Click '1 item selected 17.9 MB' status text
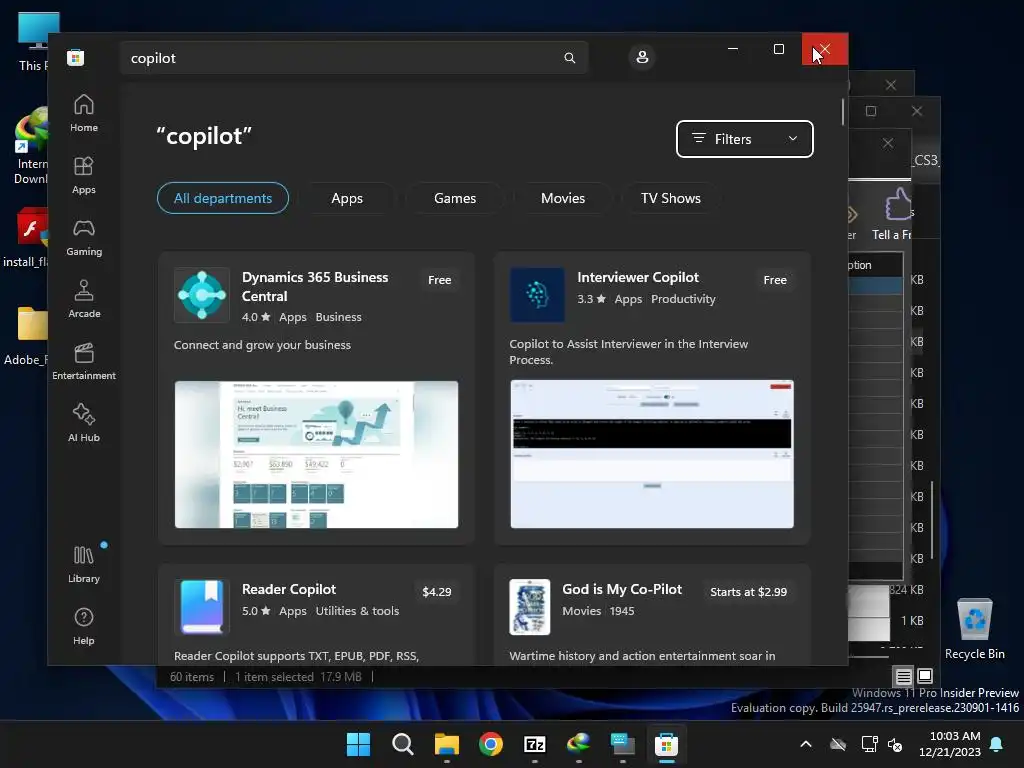 (x=298, y=677)
